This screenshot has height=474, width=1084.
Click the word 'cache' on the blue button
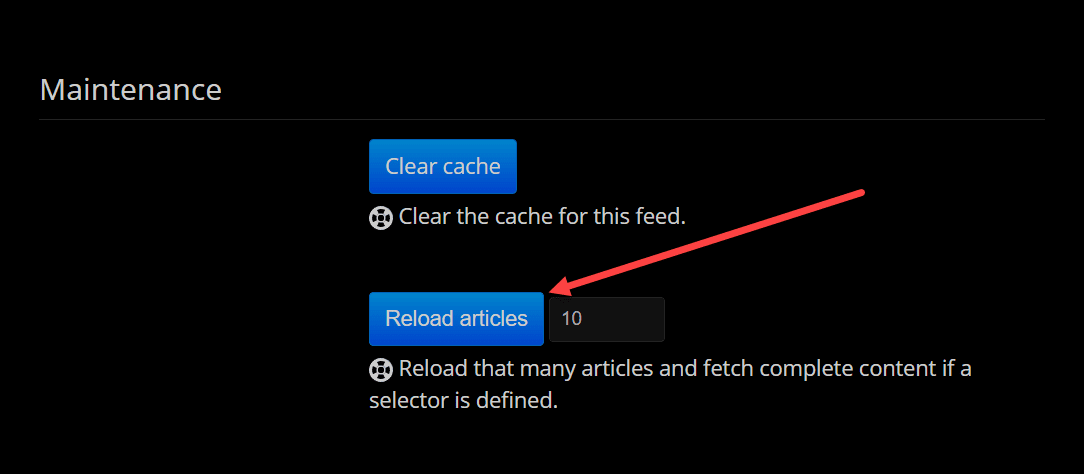[470, 166]
